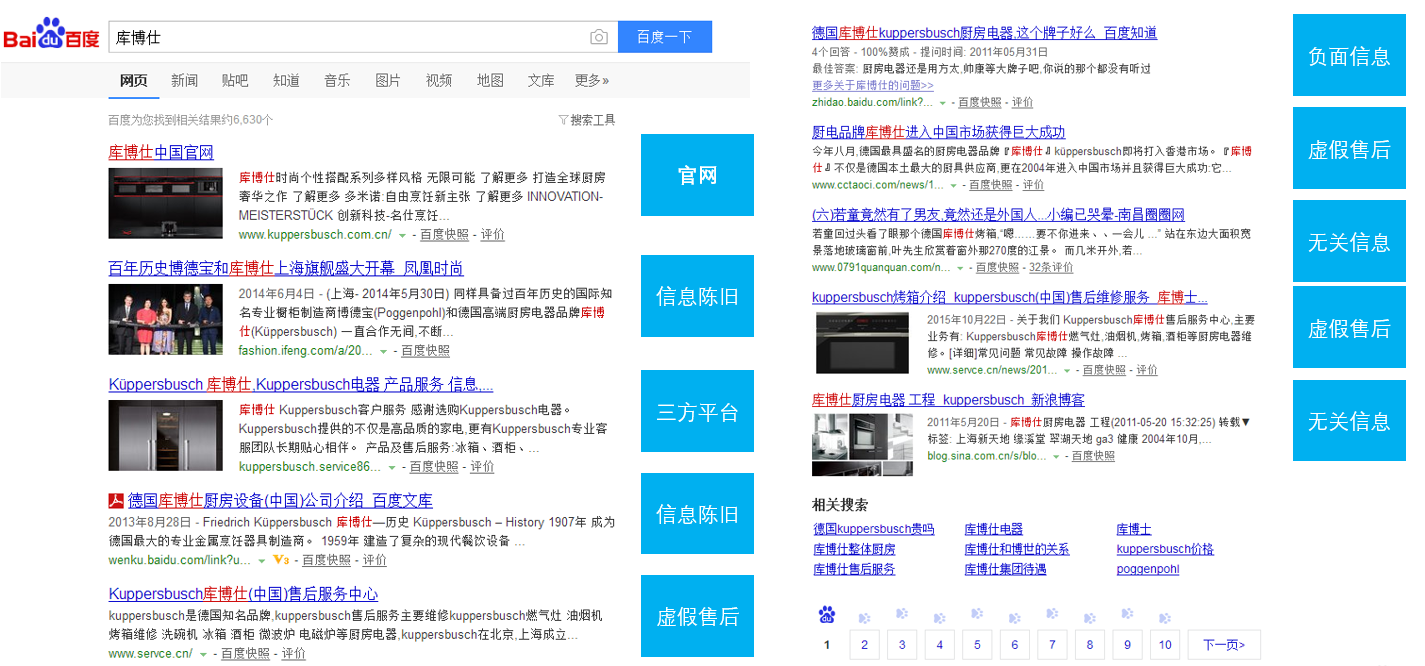
Task: Click thumbnail of 上海旗舰盛大开幕 news result
Action: 166,319
